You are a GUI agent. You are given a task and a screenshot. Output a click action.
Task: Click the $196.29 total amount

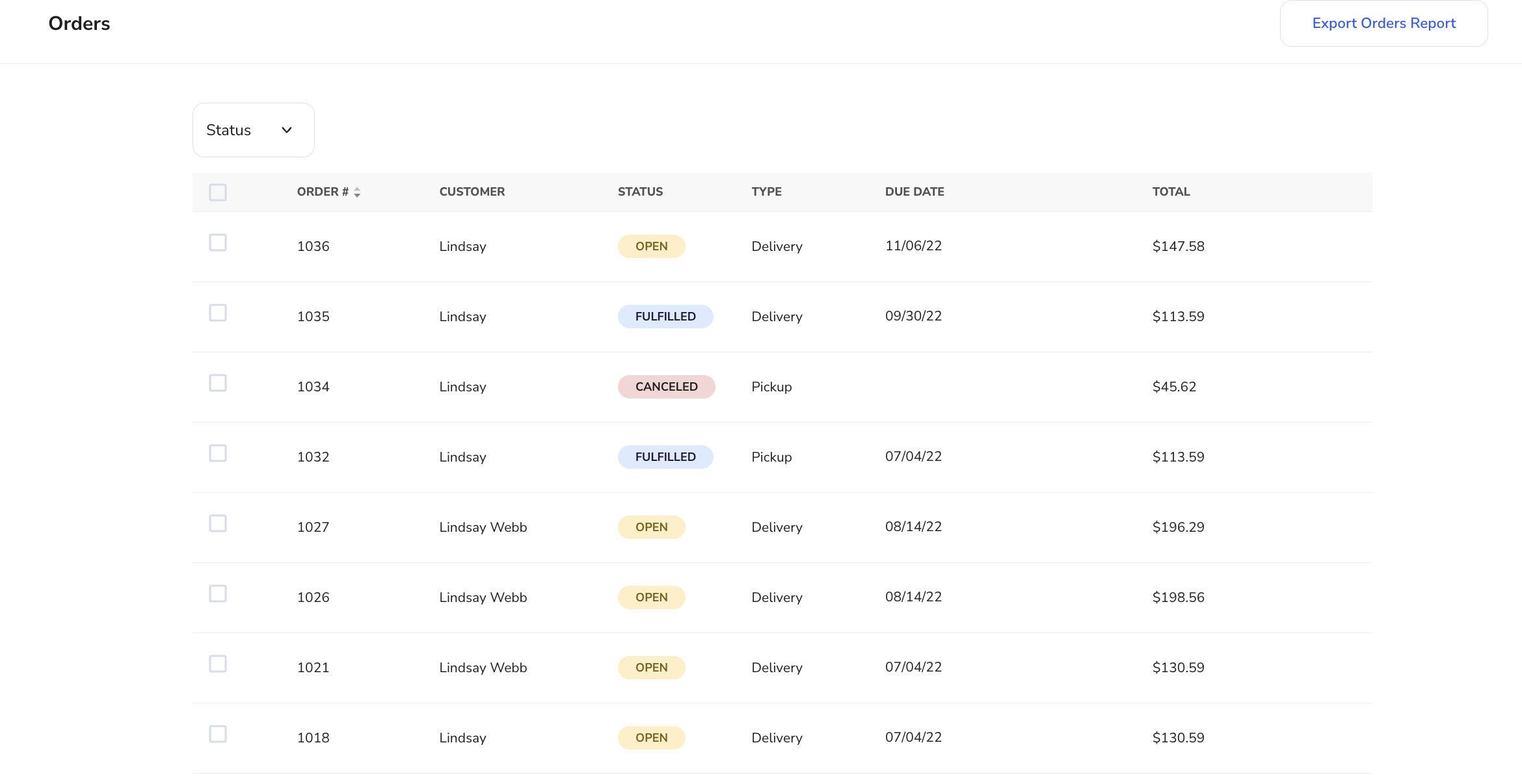tap(1178, 527)
